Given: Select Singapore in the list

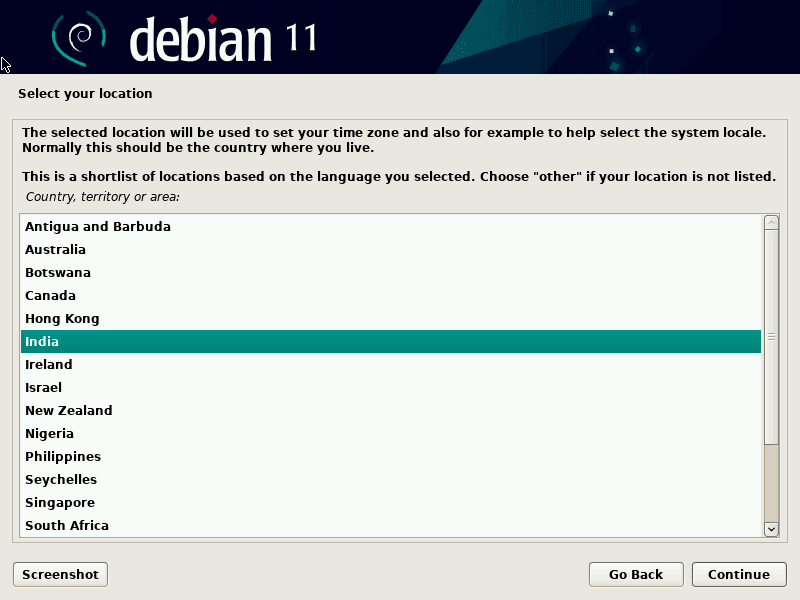Looking at the screenshot, I should coord(60,503).
